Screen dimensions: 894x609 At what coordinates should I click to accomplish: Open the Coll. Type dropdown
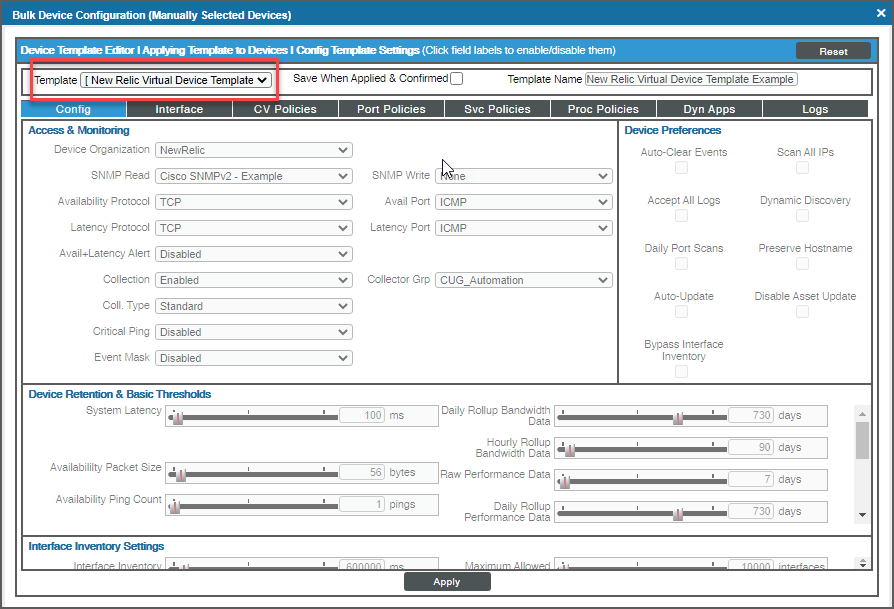coord(254,306)
